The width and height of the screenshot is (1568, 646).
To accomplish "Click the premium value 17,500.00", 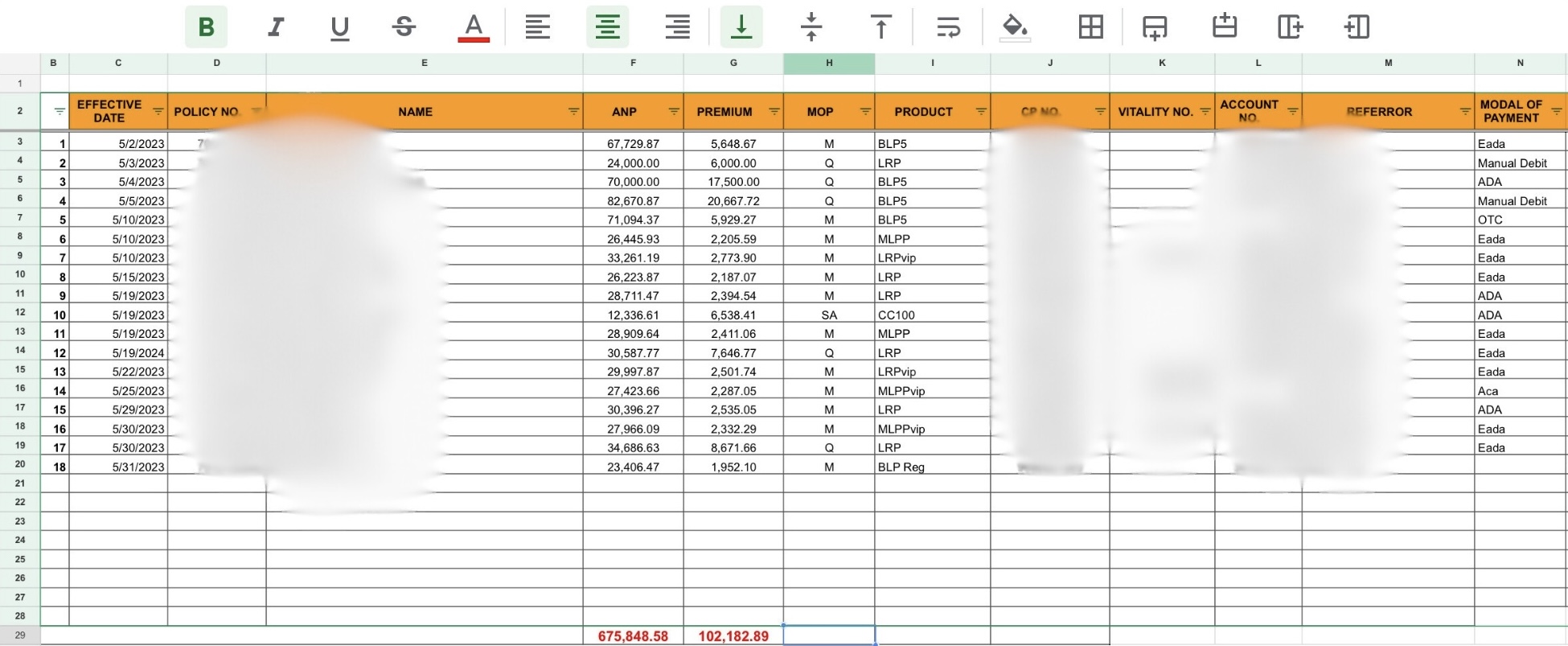I will pos(733,182).
